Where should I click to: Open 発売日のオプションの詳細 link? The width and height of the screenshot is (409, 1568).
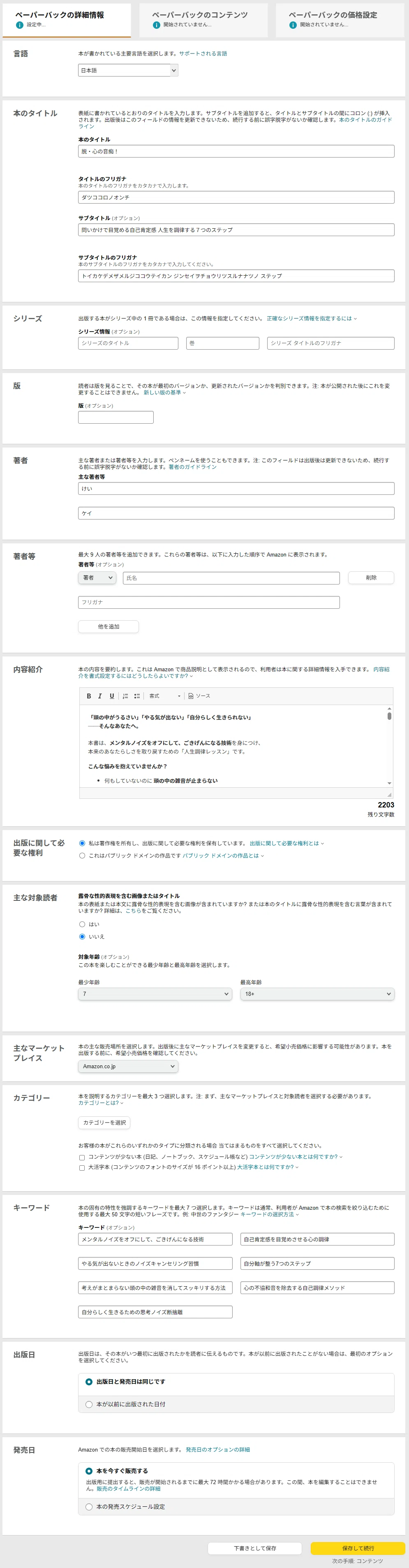pyautogui.click(x=218, y=1450)
